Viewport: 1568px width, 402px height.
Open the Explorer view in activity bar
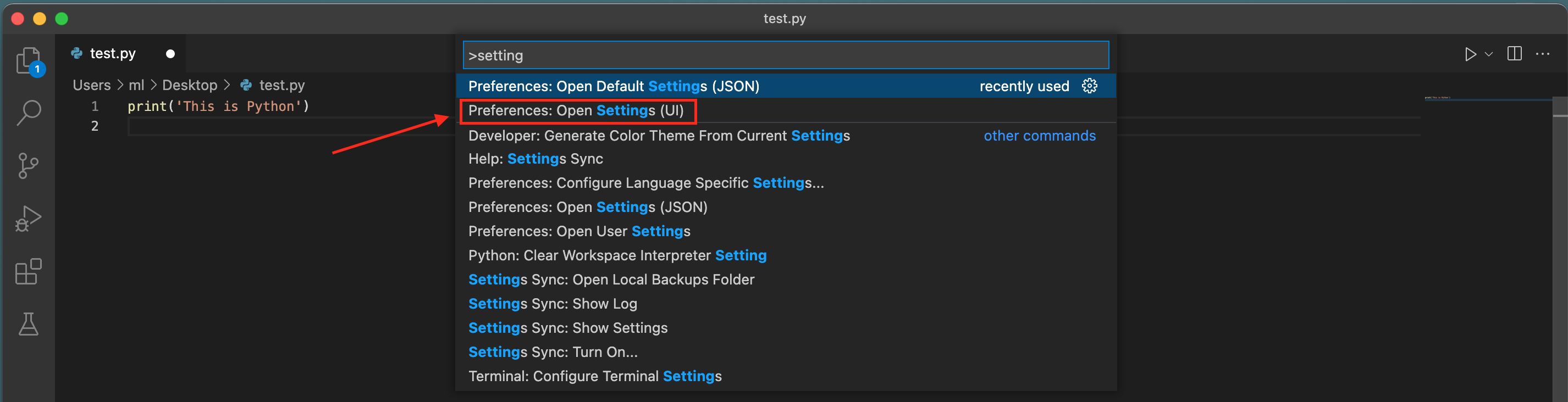tap(28, 60)
